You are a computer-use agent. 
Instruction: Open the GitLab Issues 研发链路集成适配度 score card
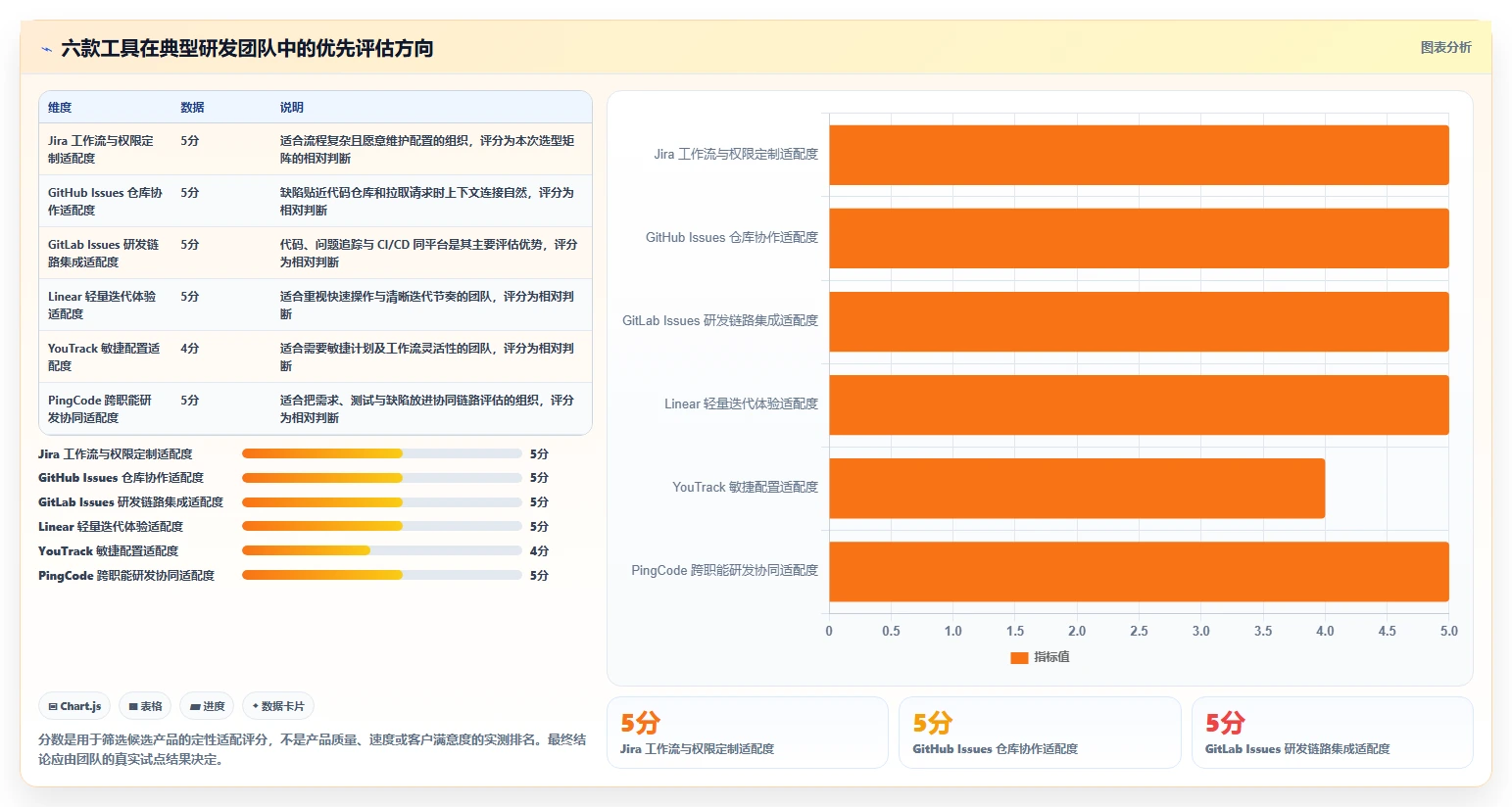pos(1333,733)
